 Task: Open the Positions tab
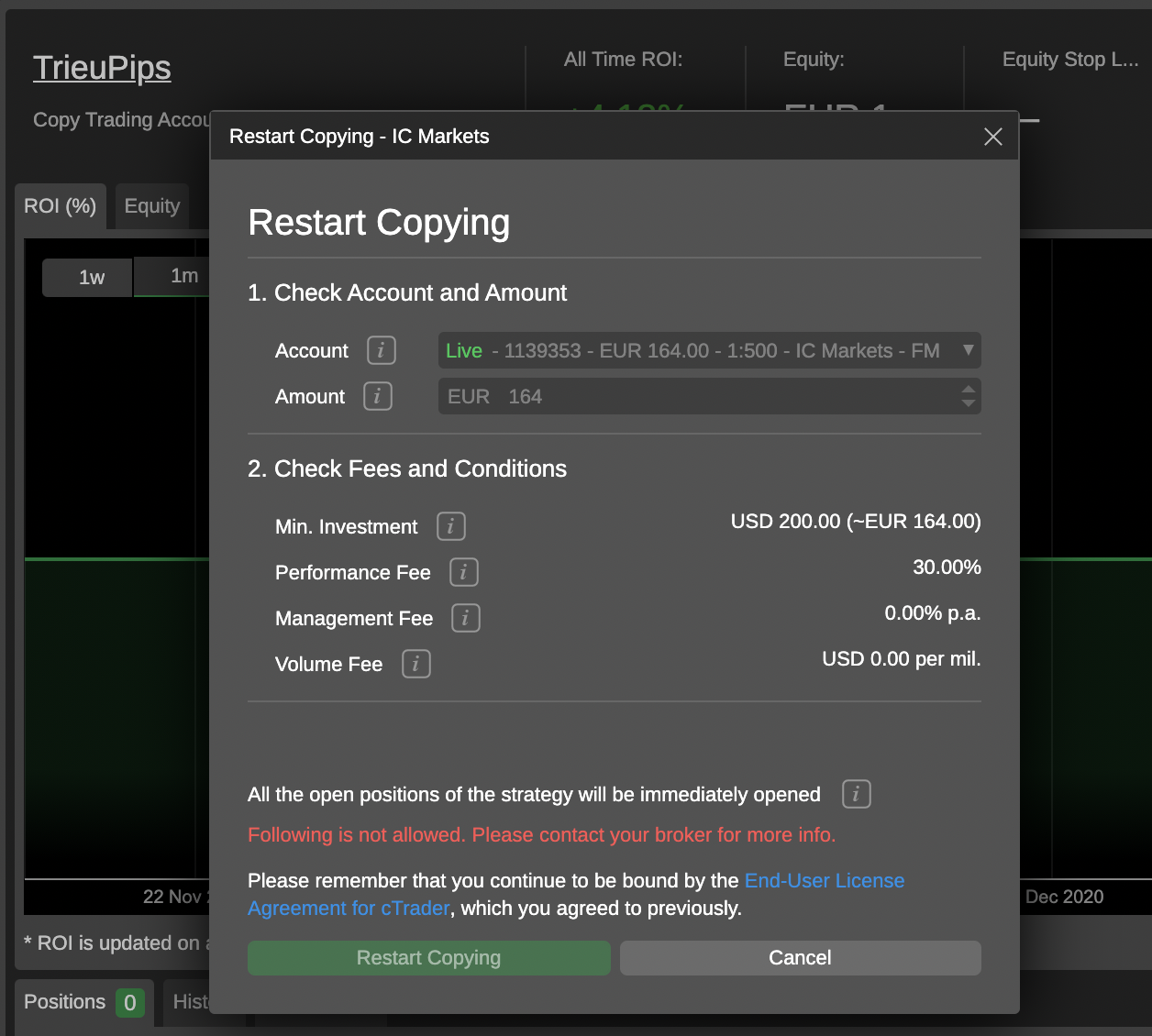(x=83, y=1002)
